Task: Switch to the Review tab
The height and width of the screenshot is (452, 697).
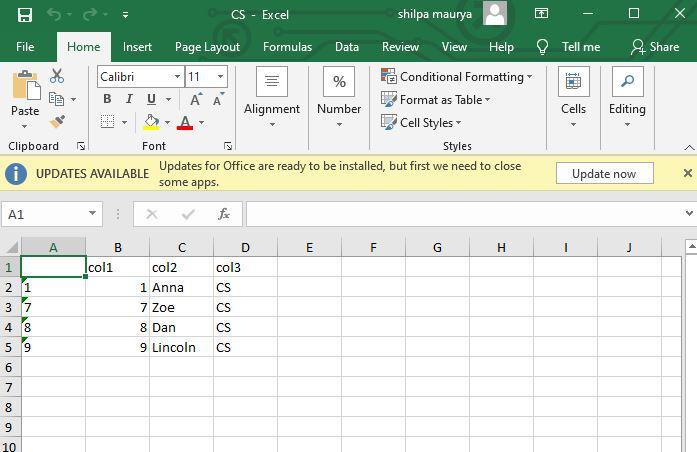Action: pyautogui.click(x=401, y=47)
